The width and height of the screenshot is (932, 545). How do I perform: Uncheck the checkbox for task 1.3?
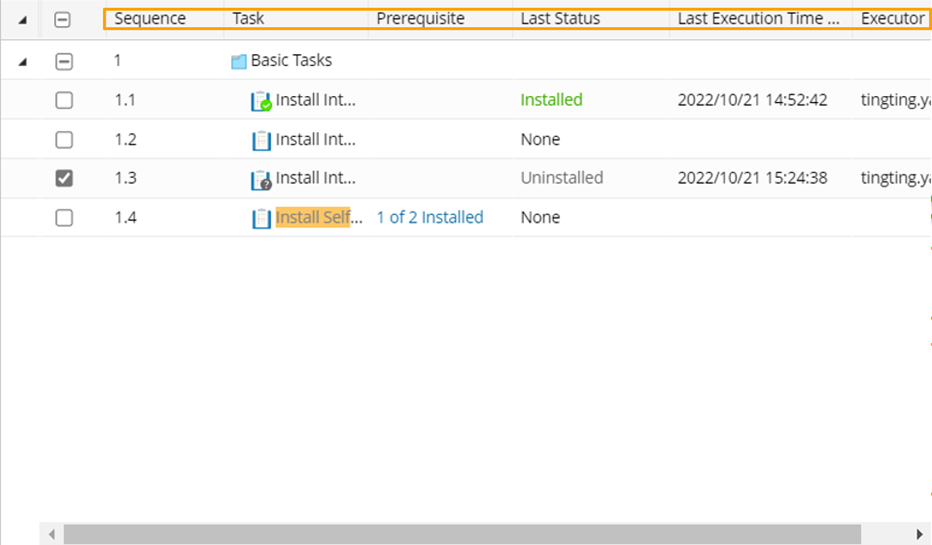pos(64,178)
